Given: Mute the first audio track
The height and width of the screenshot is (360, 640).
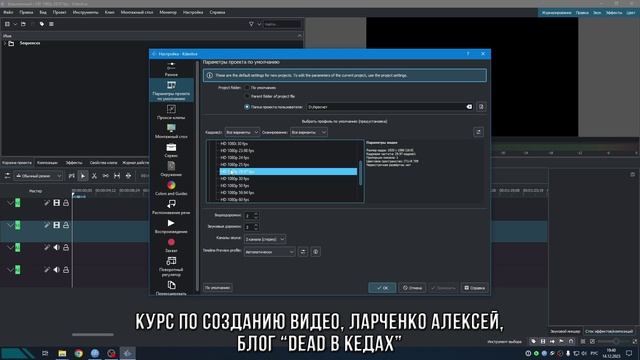Looking at the screenshot, I should (56, 247).
